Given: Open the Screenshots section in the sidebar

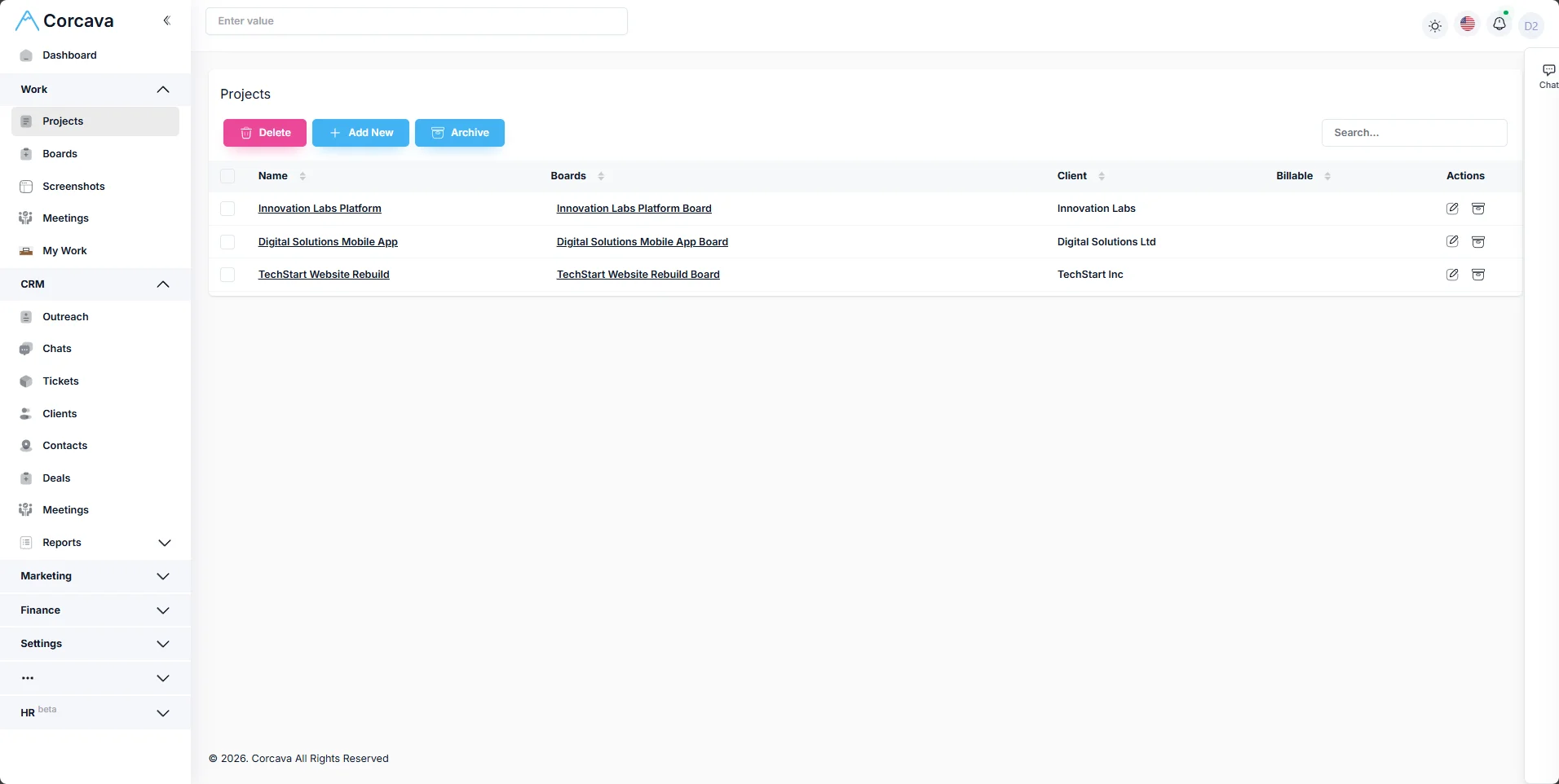Looking at the screenshot, I should tap(73, 187).
